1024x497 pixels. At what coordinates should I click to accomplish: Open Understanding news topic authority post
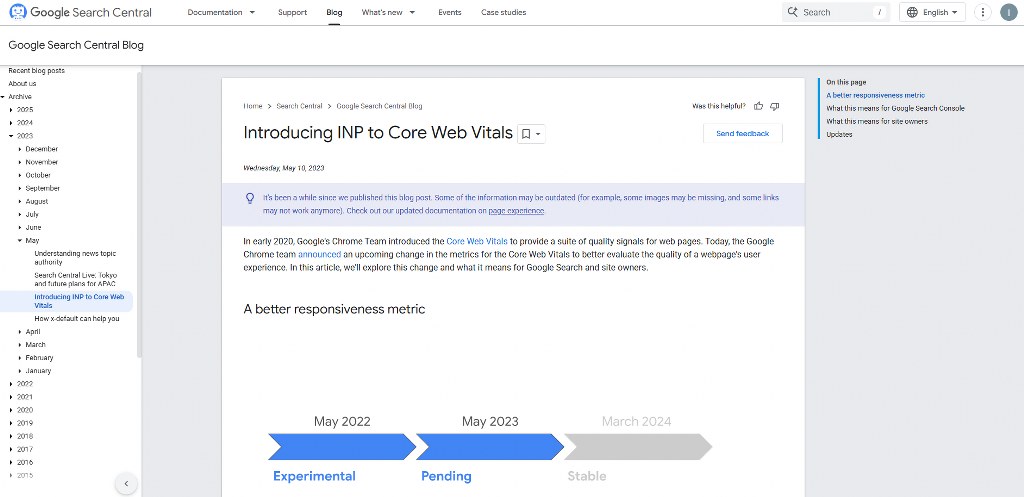click(75, 257)
